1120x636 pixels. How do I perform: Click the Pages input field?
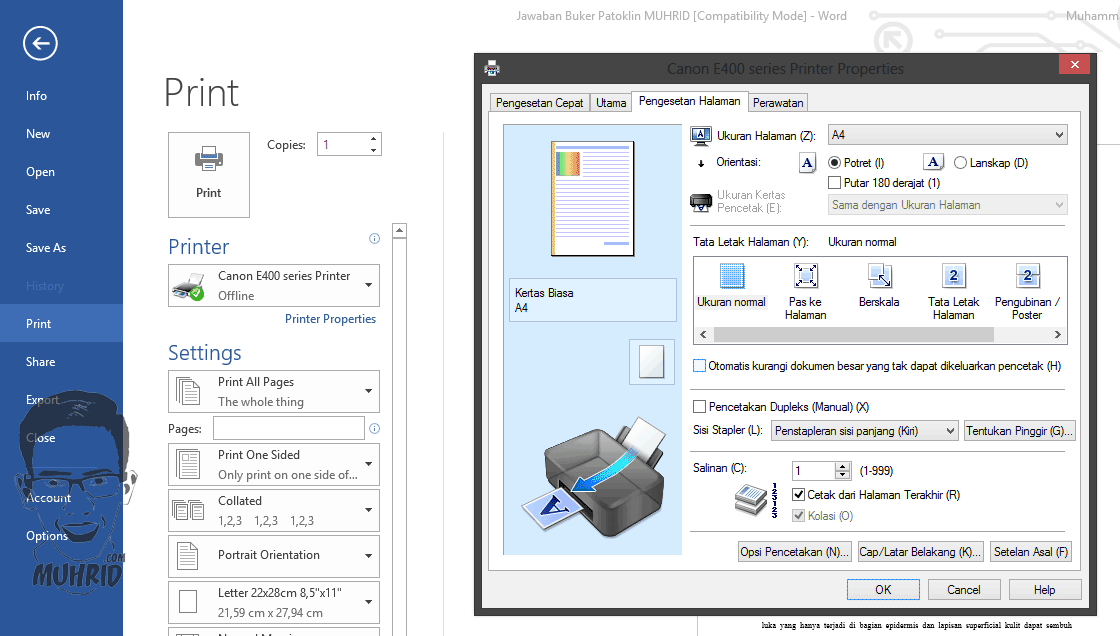(289, 429)
